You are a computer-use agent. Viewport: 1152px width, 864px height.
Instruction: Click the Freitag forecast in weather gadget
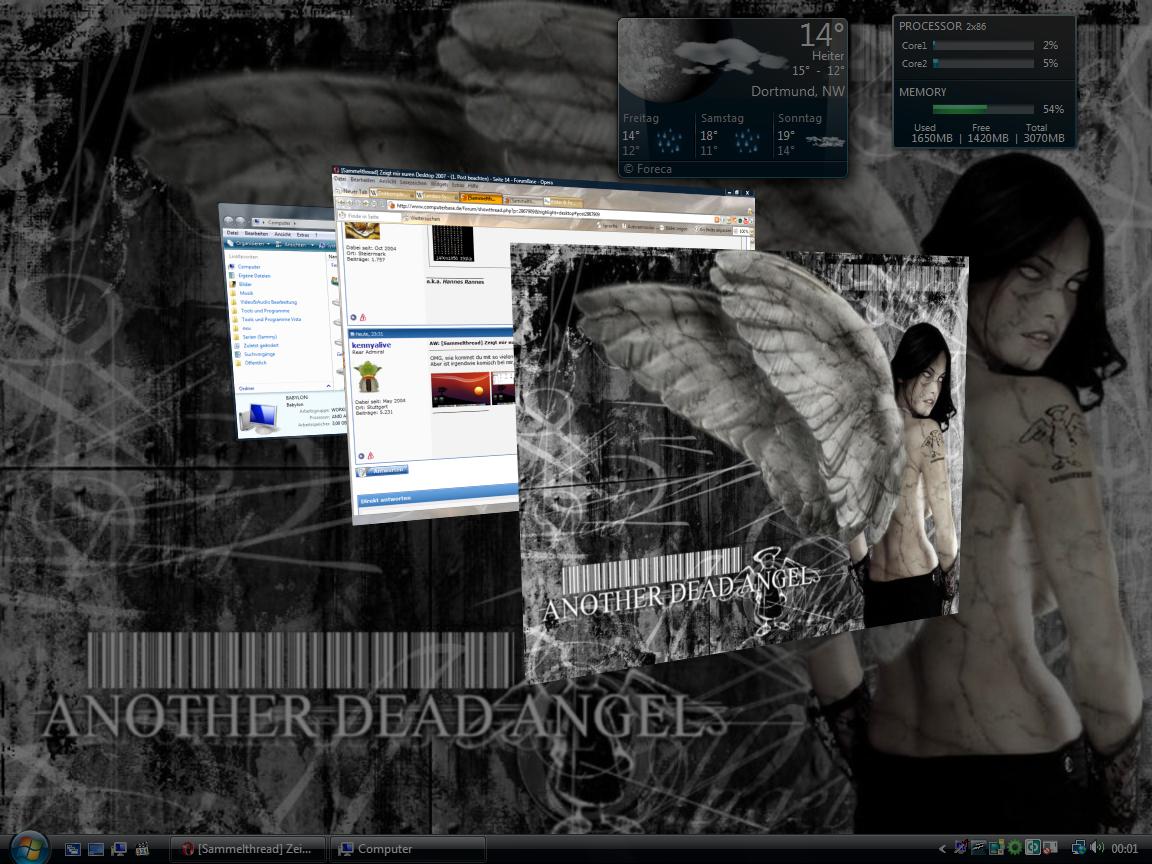pyautogui.click(x=654, y=135)
